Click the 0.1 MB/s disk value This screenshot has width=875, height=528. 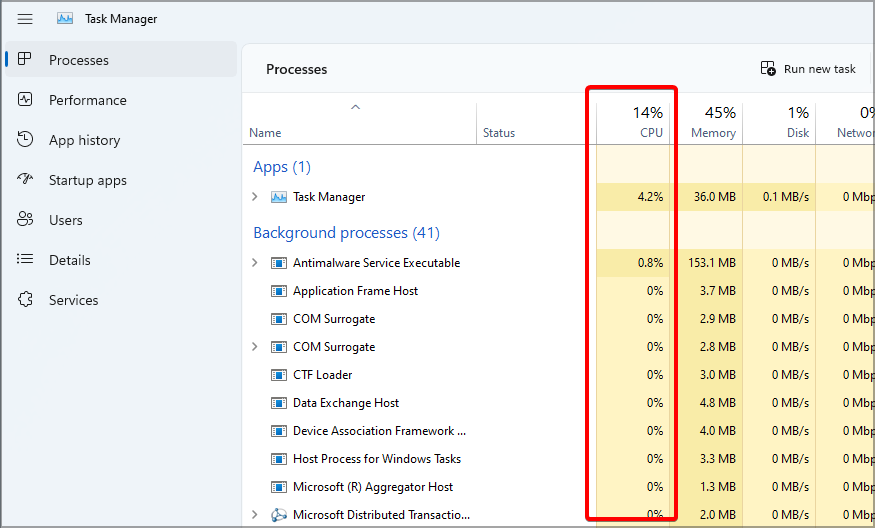(x=786, y=197)
